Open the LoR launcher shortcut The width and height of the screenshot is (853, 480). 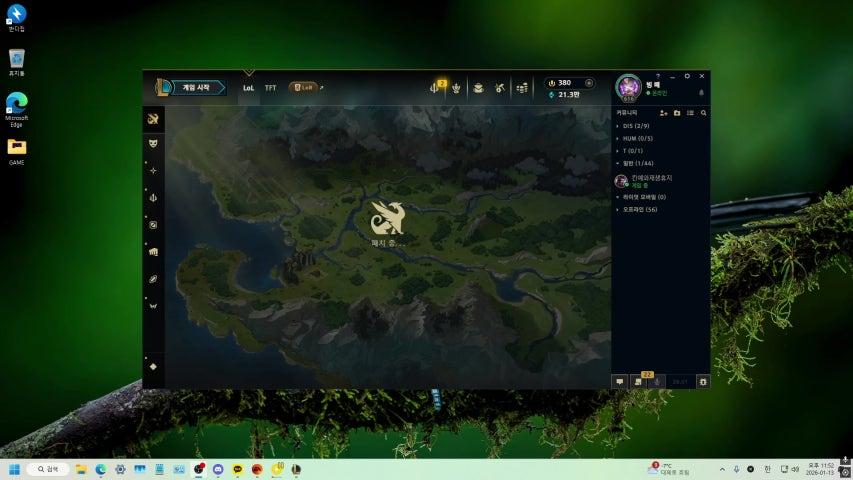303,87
